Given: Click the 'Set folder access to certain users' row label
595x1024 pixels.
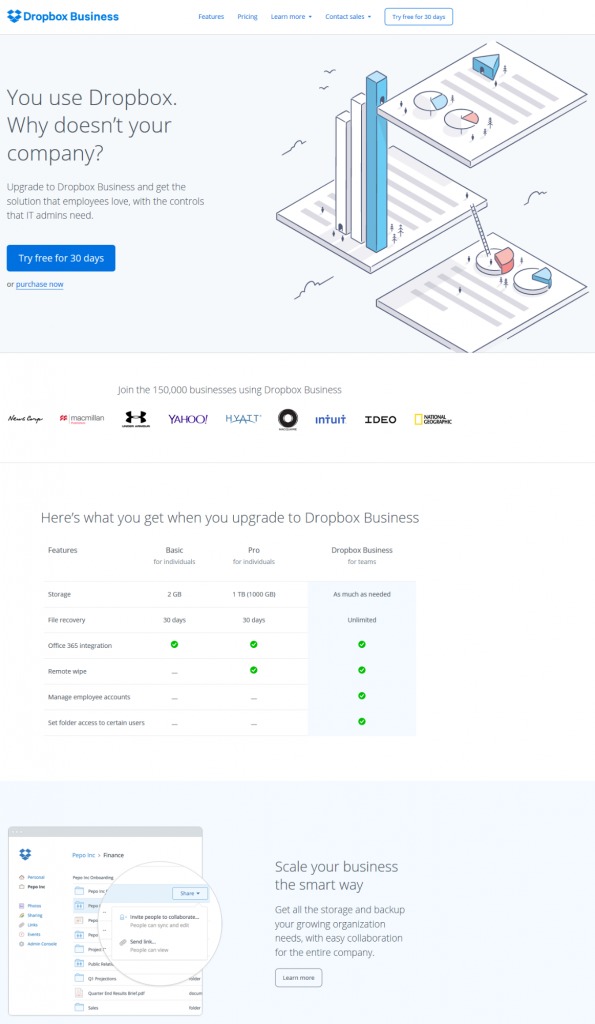Looking at the screenshot, I should (x=96, y=723).
